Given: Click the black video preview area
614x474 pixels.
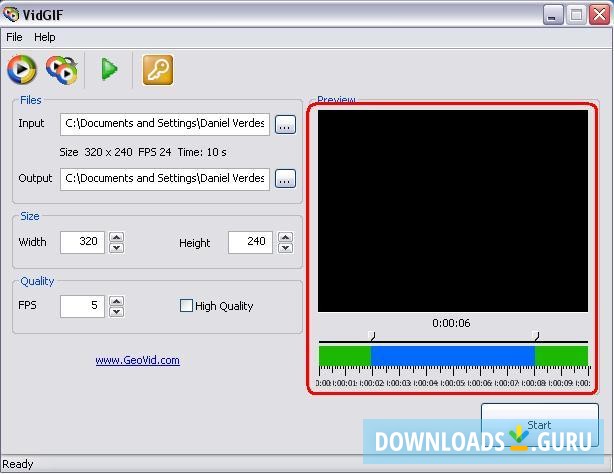Looking at the screenshot, I should point(453,211).
